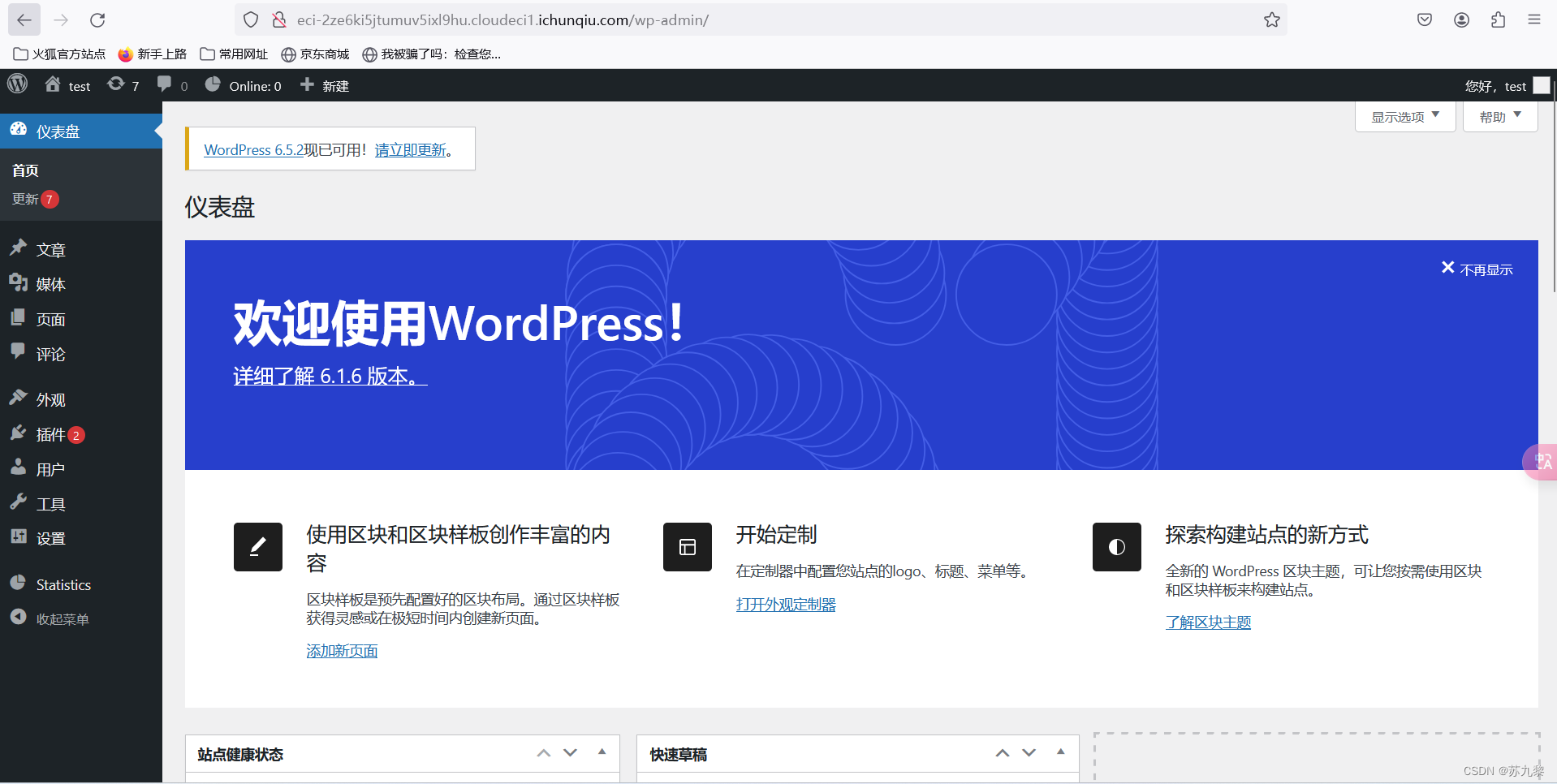Open 更新 submenu with 7 badge
Viewport: 1557px width, 784px height.
[35, 199]
